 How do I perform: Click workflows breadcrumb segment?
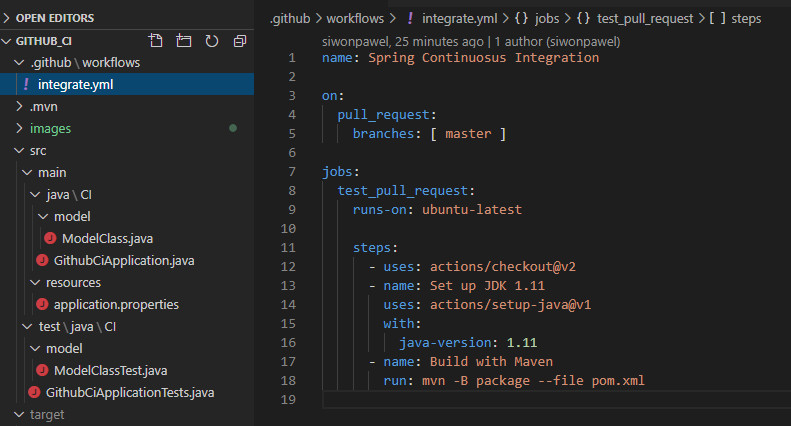click(x=355, y=19)
